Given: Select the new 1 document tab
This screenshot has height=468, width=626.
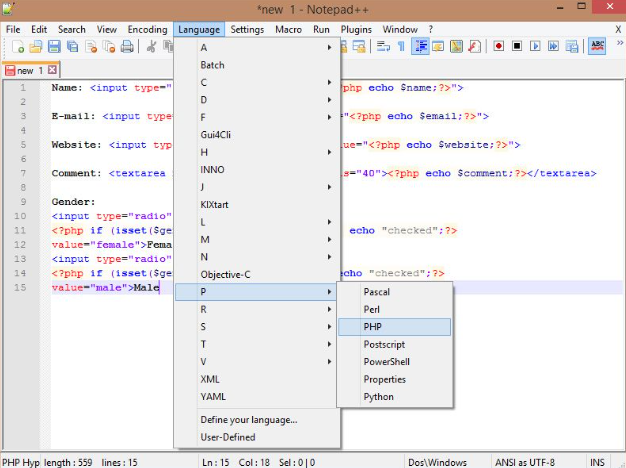Looking at the screenshot, I should pos(31,70).
